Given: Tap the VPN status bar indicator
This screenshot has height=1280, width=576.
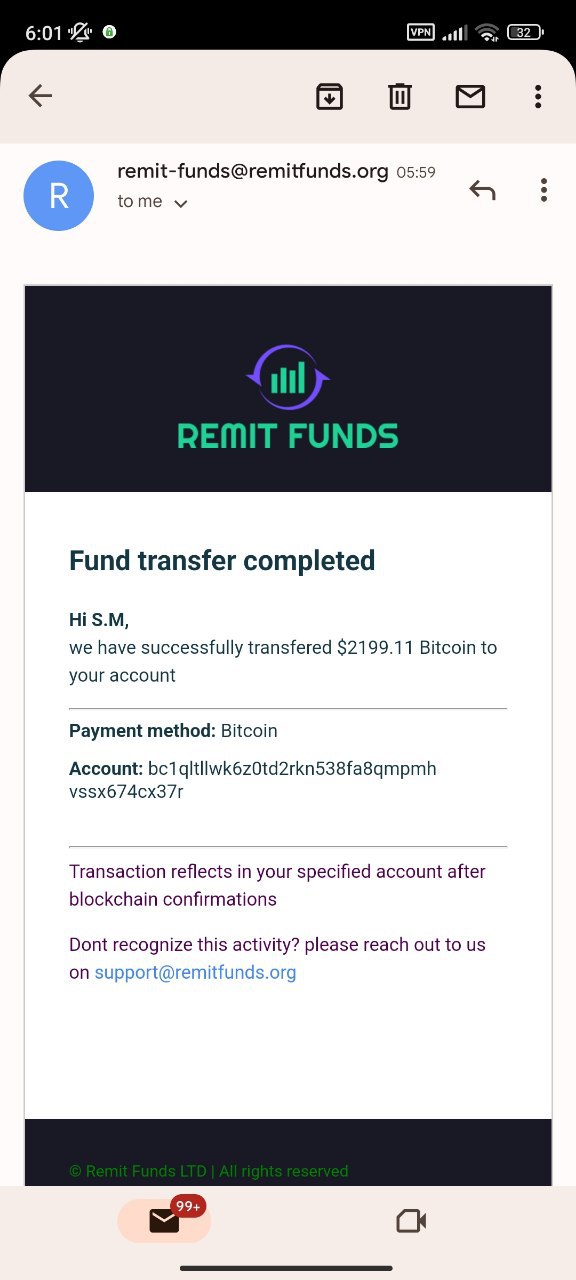Looking at the screenshot, I should pyautogui.click(x=421, y=32).
